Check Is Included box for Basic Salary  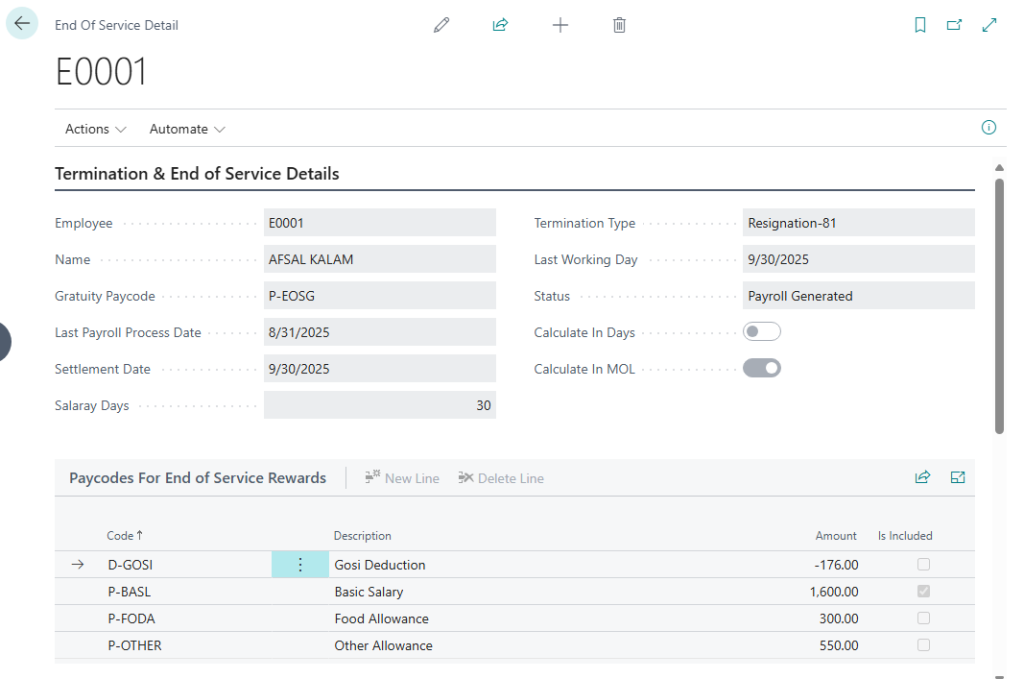click(923, 592)
